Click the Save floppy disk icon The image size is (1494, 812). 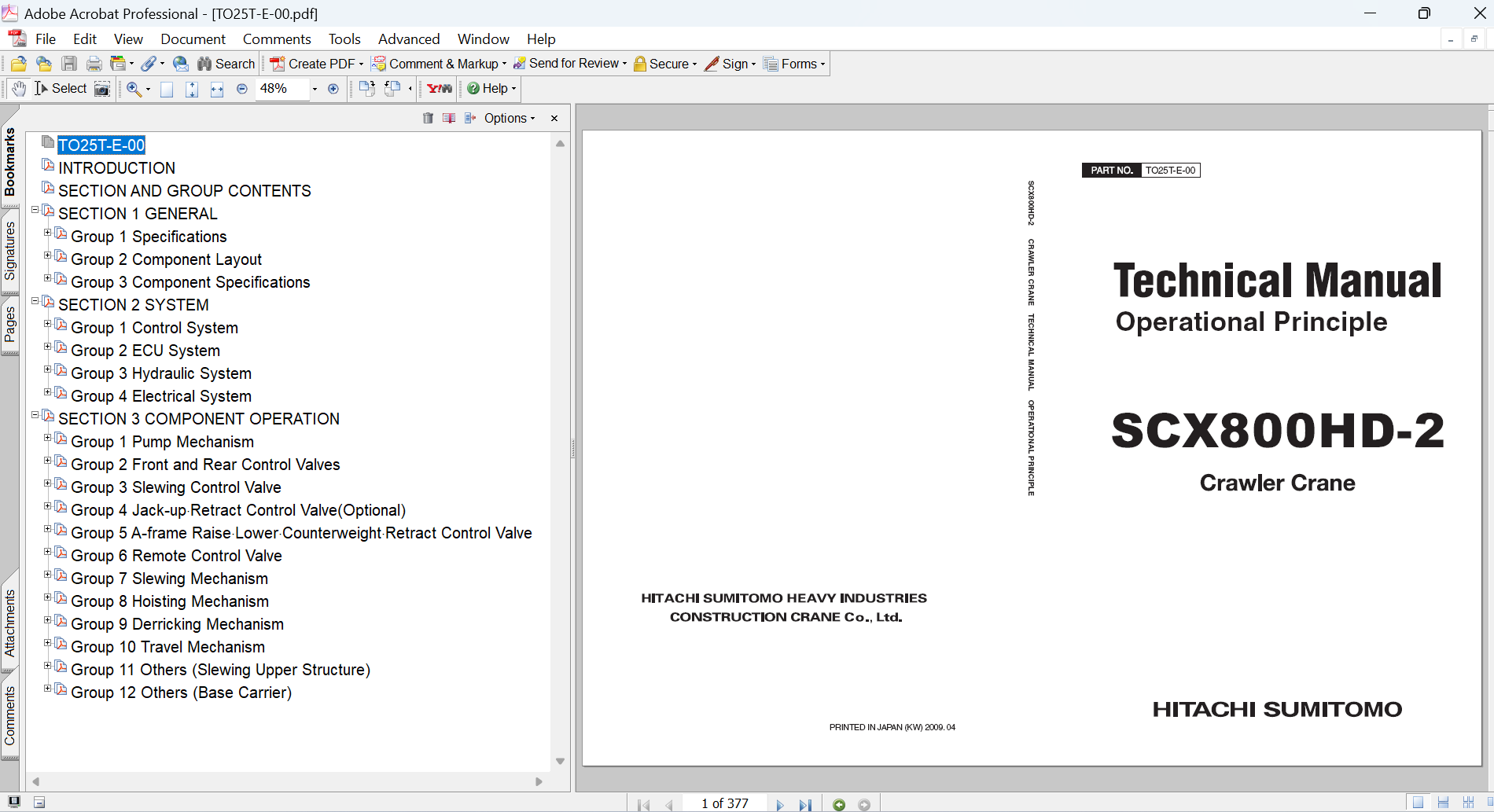[x=69, y=64]
